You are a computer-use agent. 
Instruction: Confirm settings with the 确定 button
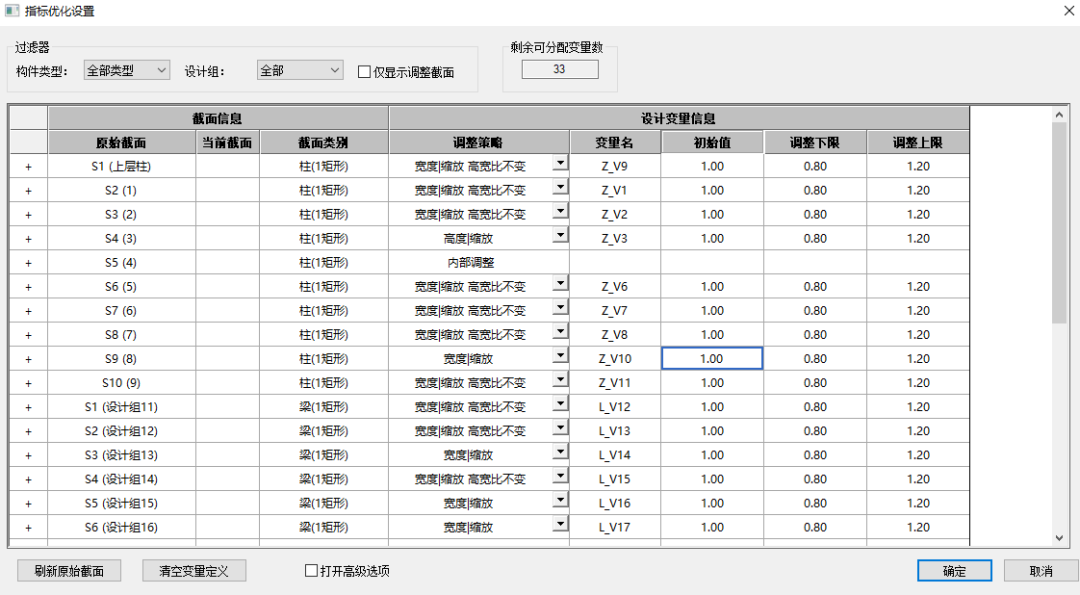click(952, 570)
